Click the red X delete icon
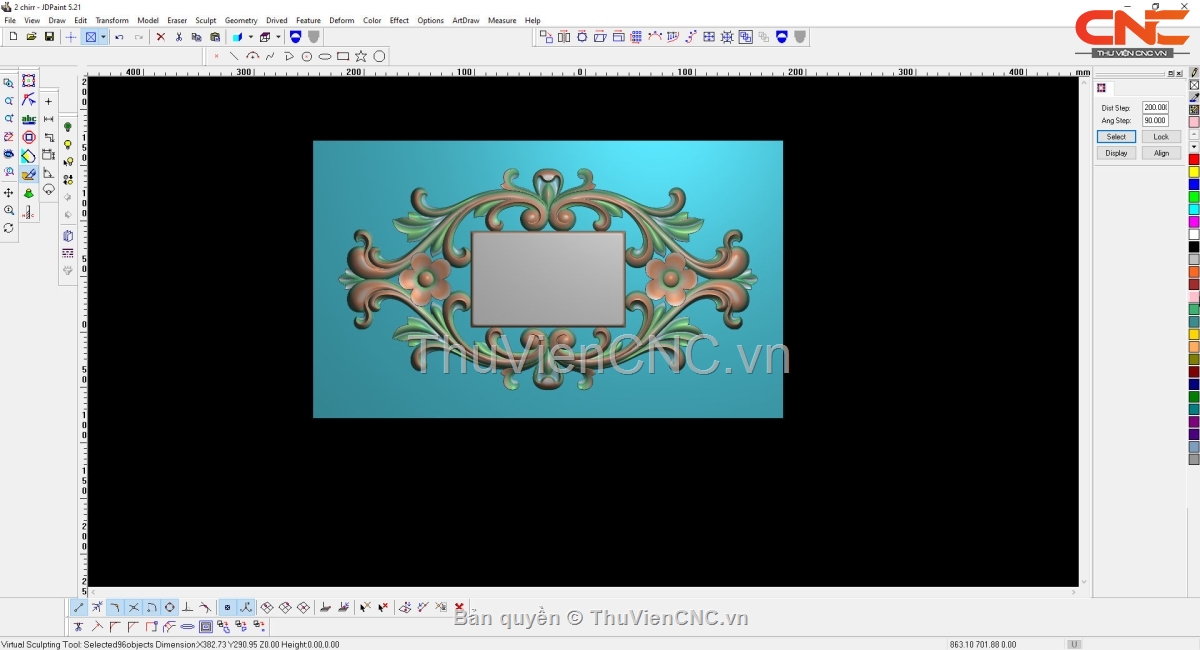1200x650 pixels. [160, 37]
